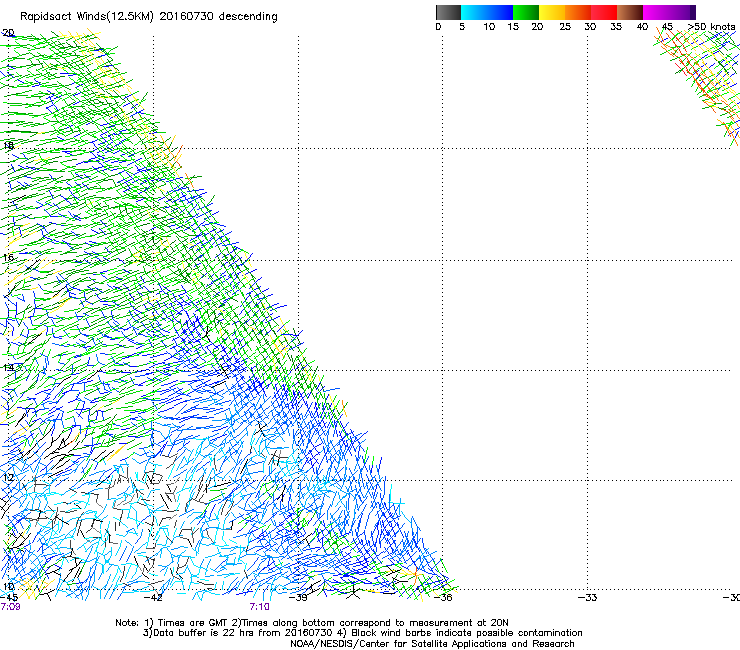The image size is (740, 650).
Task: Click the longitude label '-42' on bottom axis
Action: click(x=153, y=598)
